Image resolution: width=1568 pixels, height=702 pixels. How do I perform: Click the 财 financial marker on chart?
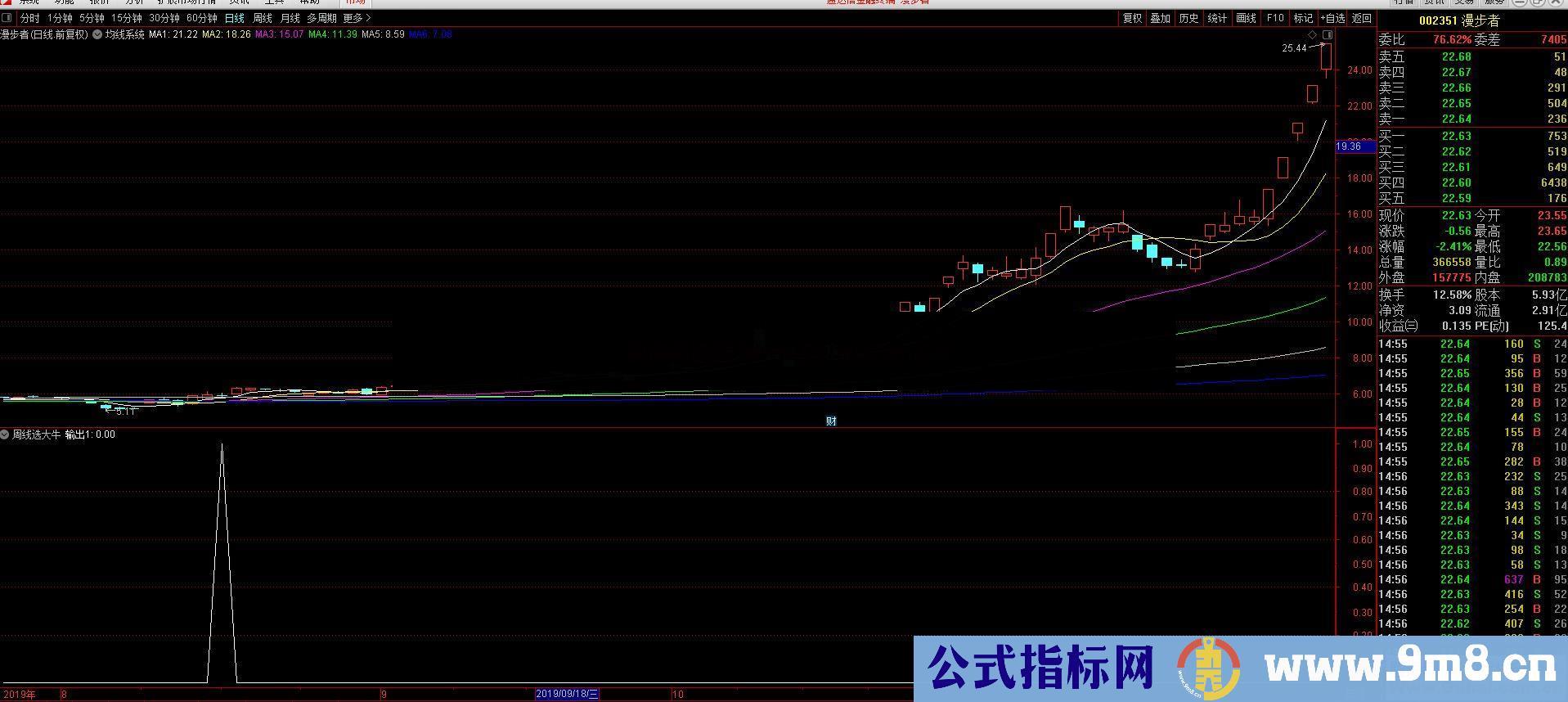point(831,421)
